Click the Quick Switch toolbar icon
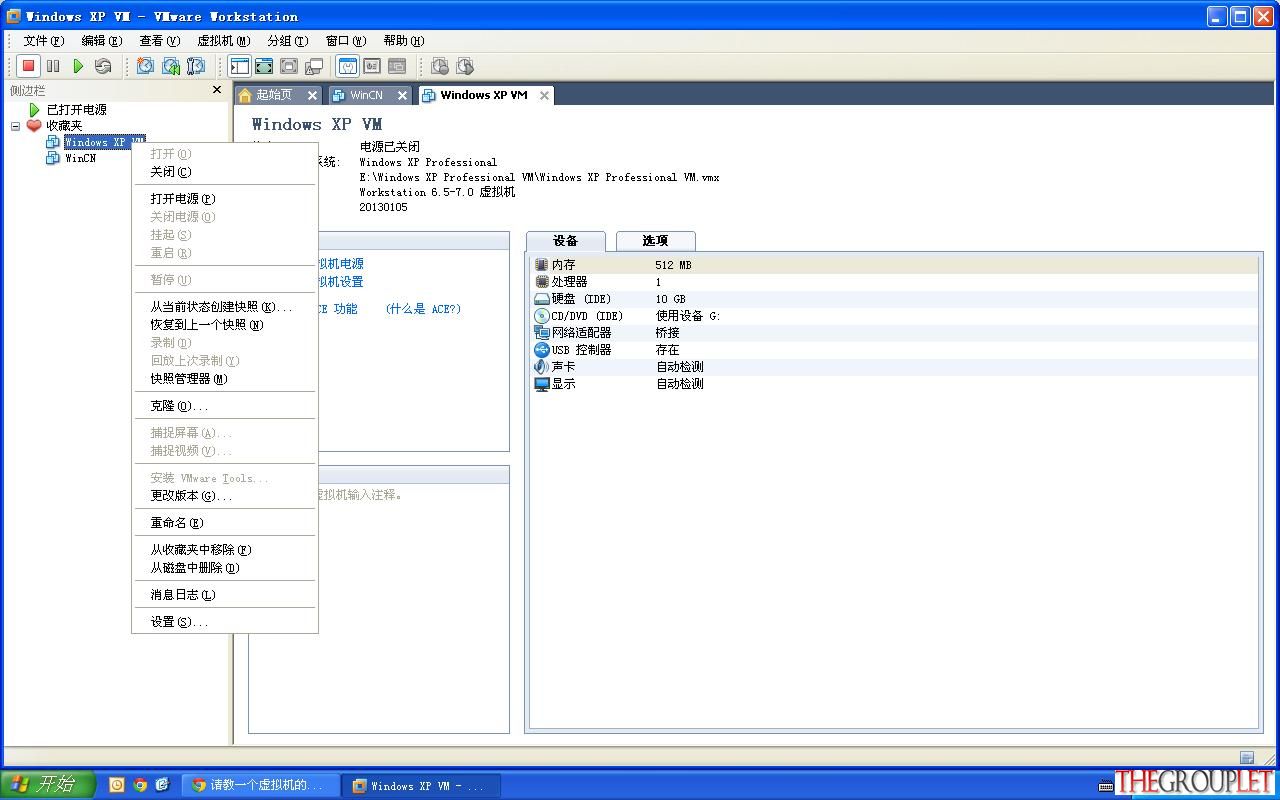Image resolution: width=1280 pixels, height=800 pixels. [264, 66]
